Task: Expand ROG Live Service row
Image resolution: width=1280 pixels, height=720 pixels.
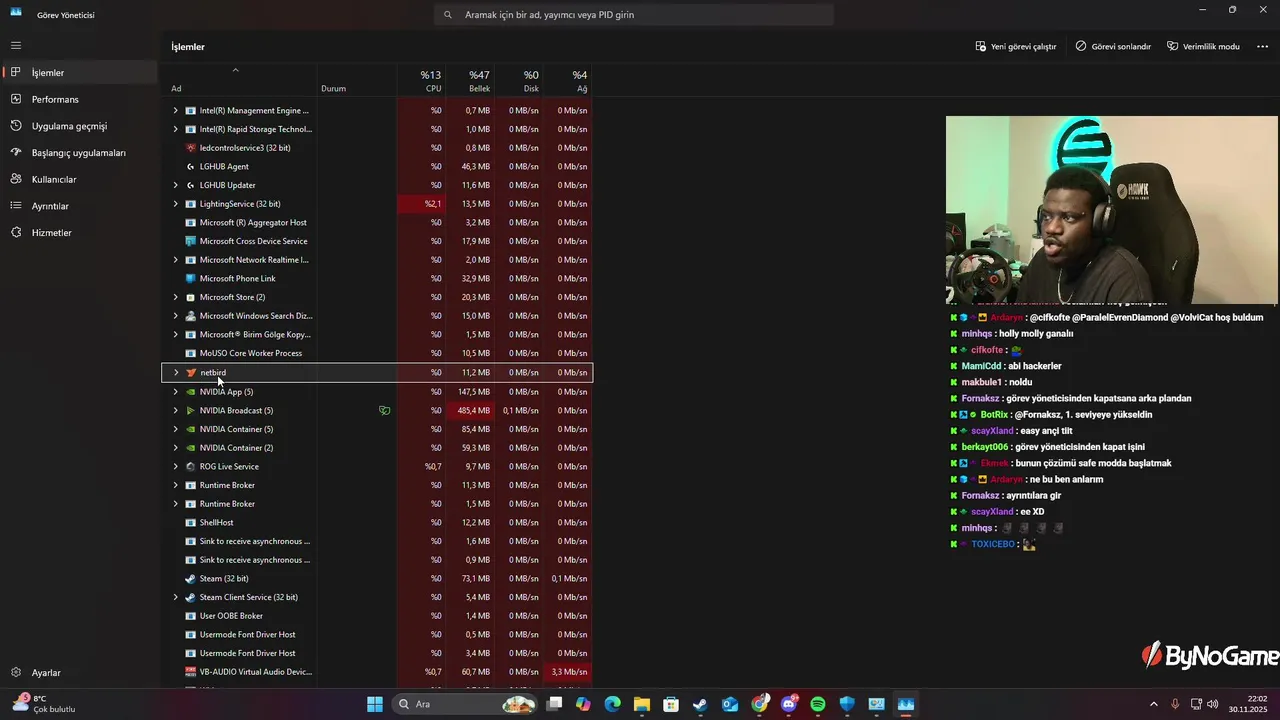Action: (x=176, y=466)
